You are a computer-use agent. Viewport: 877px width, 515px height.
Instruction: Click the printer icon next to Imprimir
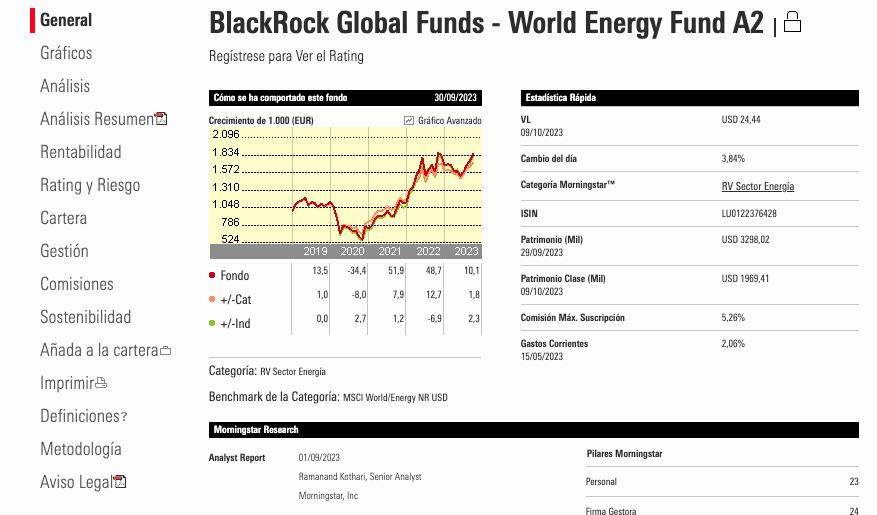tap(101, 383)
